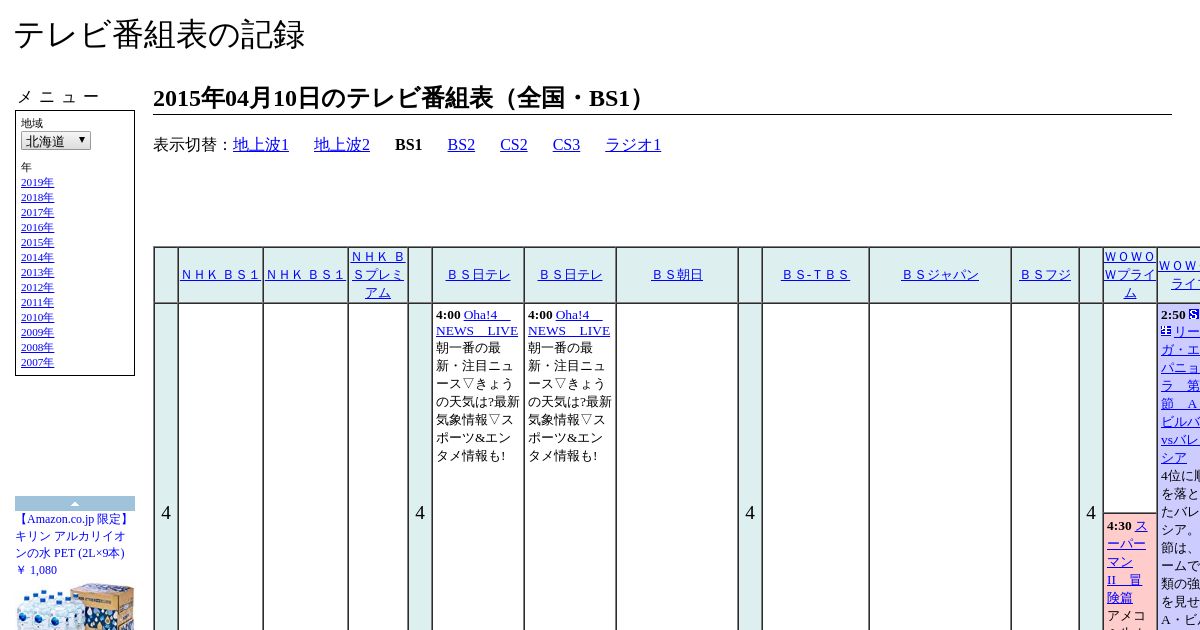
Task: Open the BSフジ channel header link
Action: click(1045, 275)
